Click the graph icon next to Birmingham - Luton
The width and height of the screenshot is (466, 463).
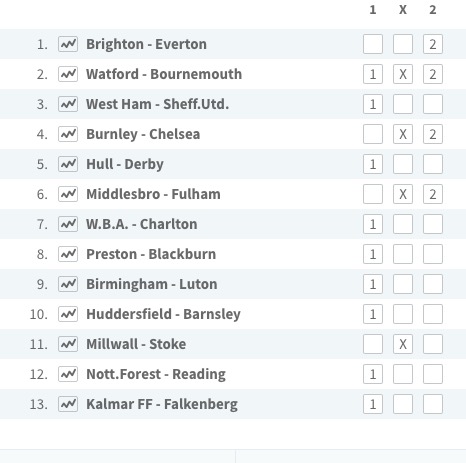[x=68, y=284]
